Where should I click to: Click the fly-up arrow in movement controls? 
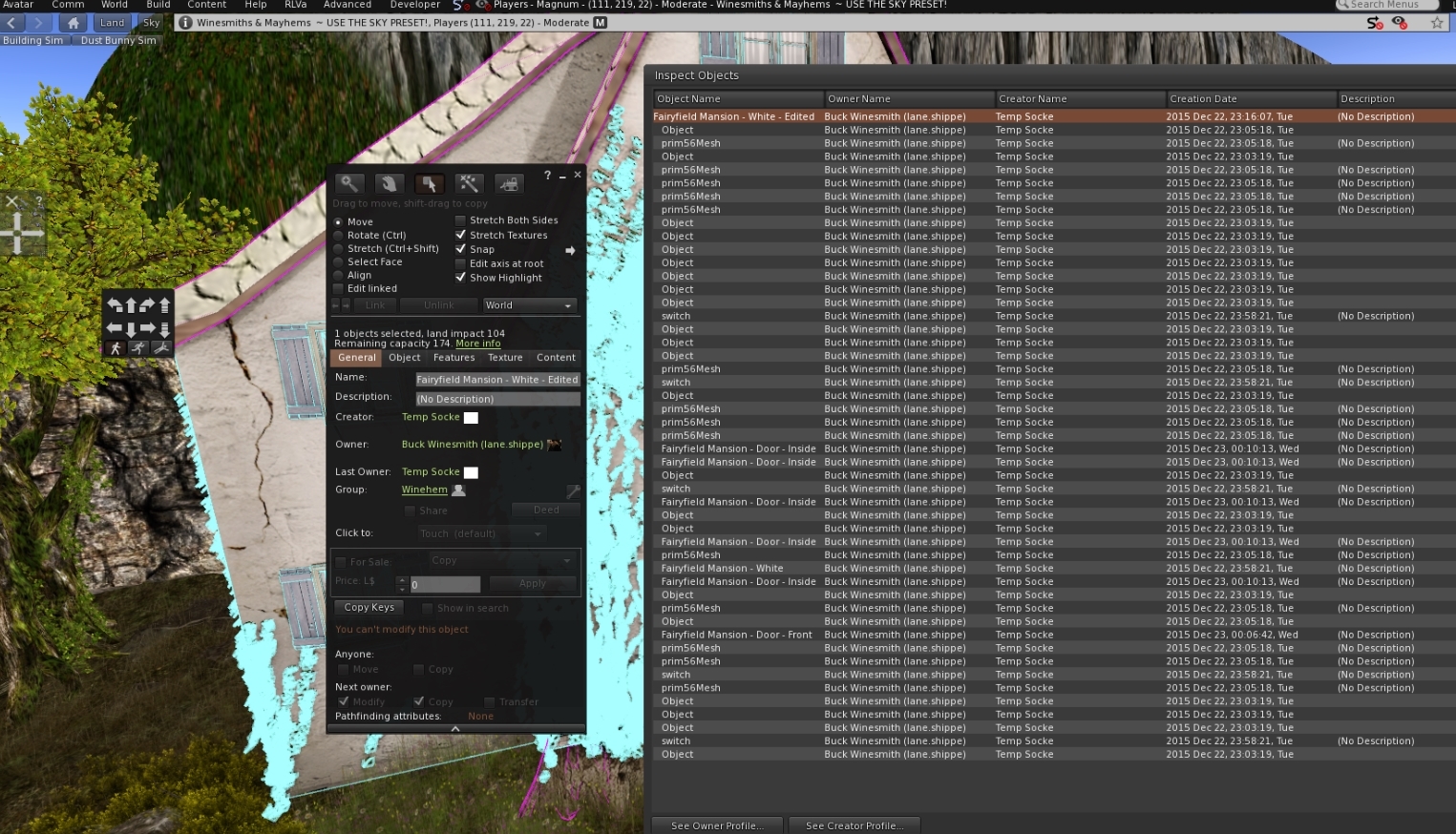164,305
